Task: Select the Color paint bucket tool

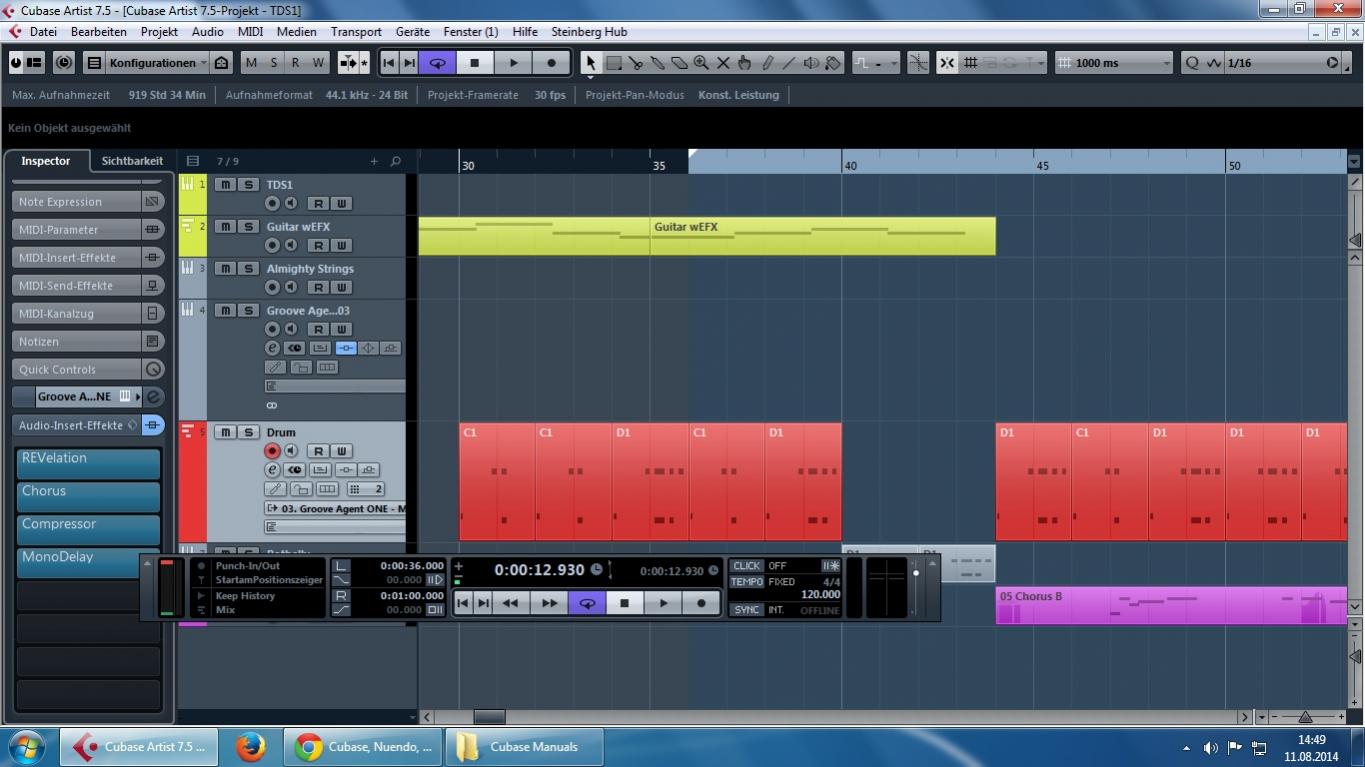Action: [x=833, y=62]
